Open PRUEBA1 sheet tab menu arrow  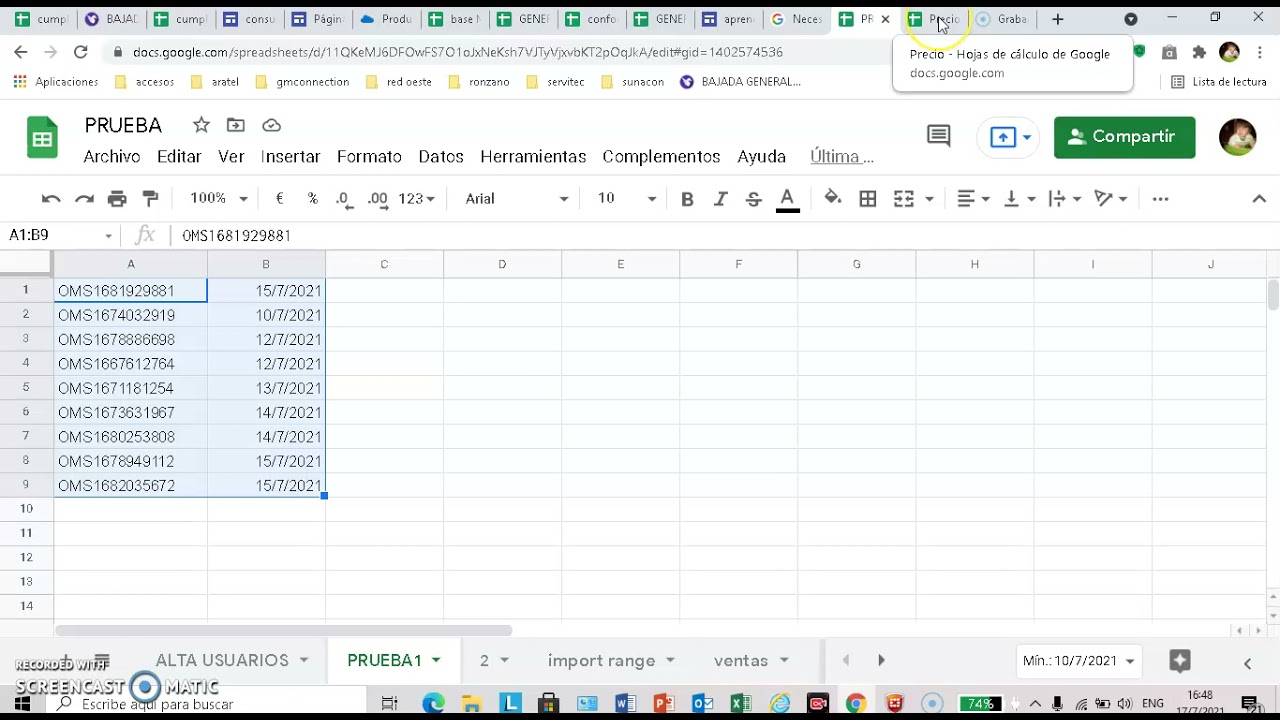pyautogui.click(x=436, y=661)
